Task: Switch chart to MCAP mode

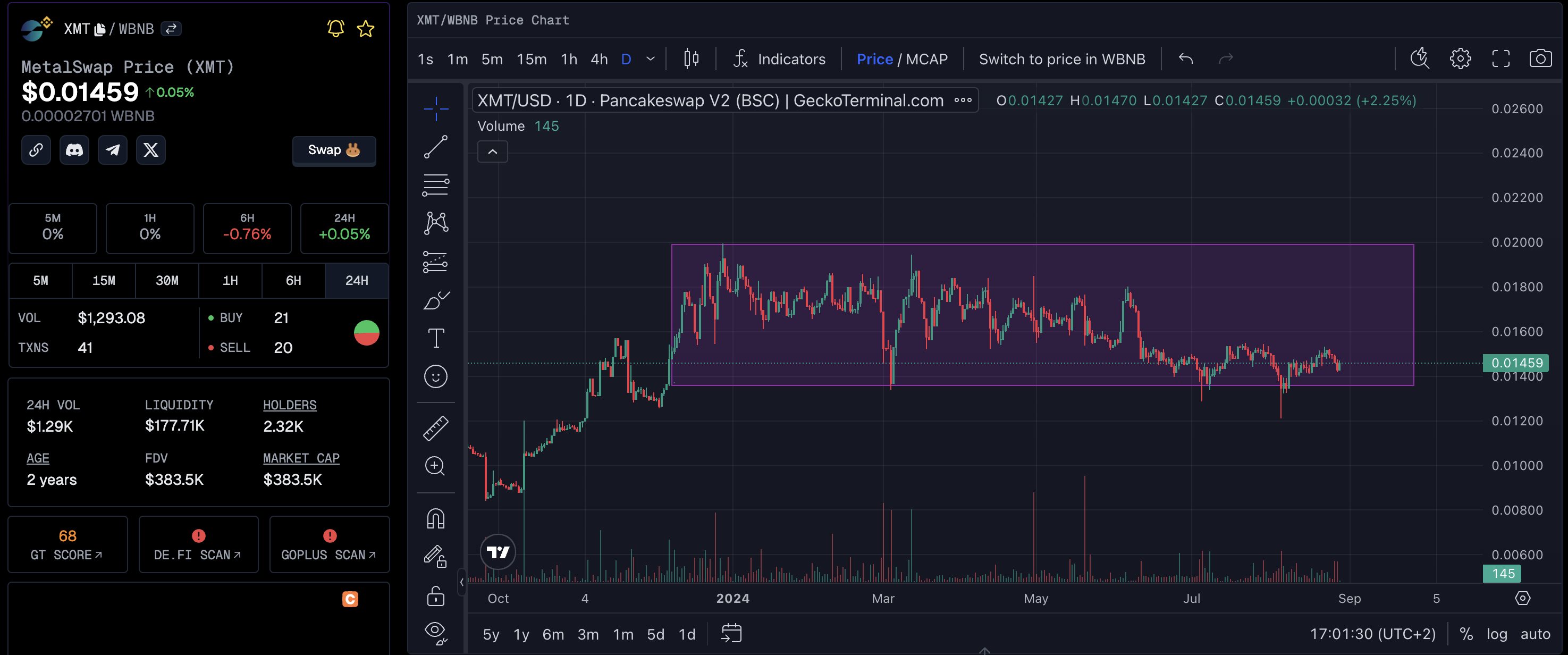Action: [927, 59]
